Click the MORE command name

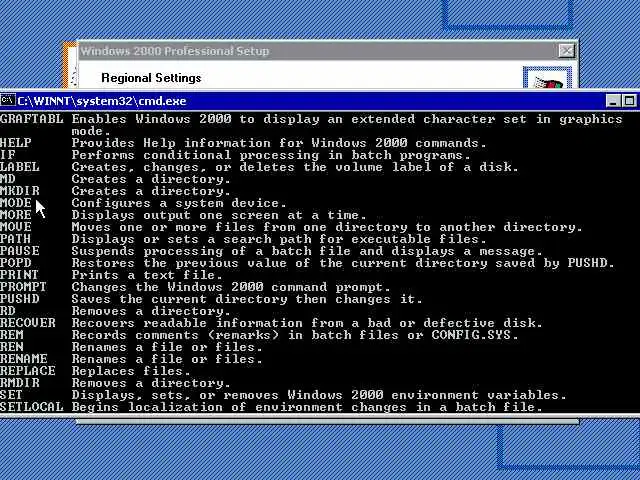(x=16, y=215)
